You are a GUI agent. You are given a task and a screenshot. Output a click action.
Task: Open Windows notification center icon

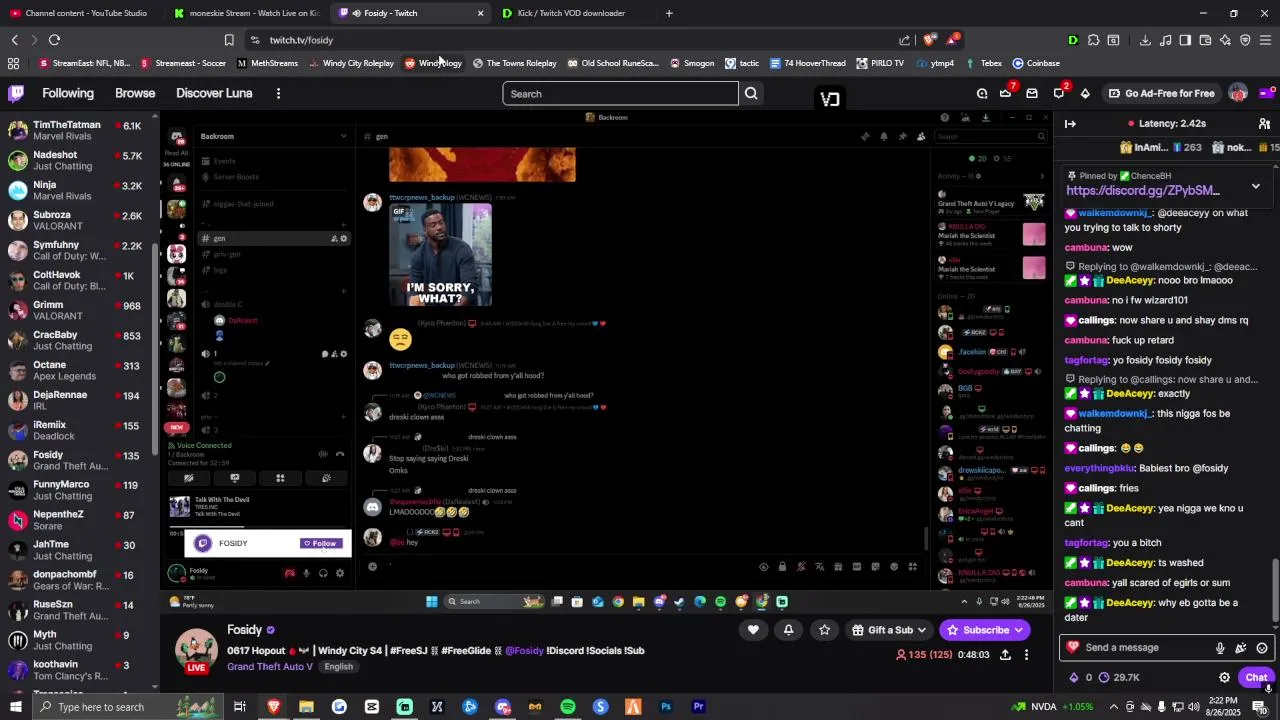click(x=1259, y=707)
